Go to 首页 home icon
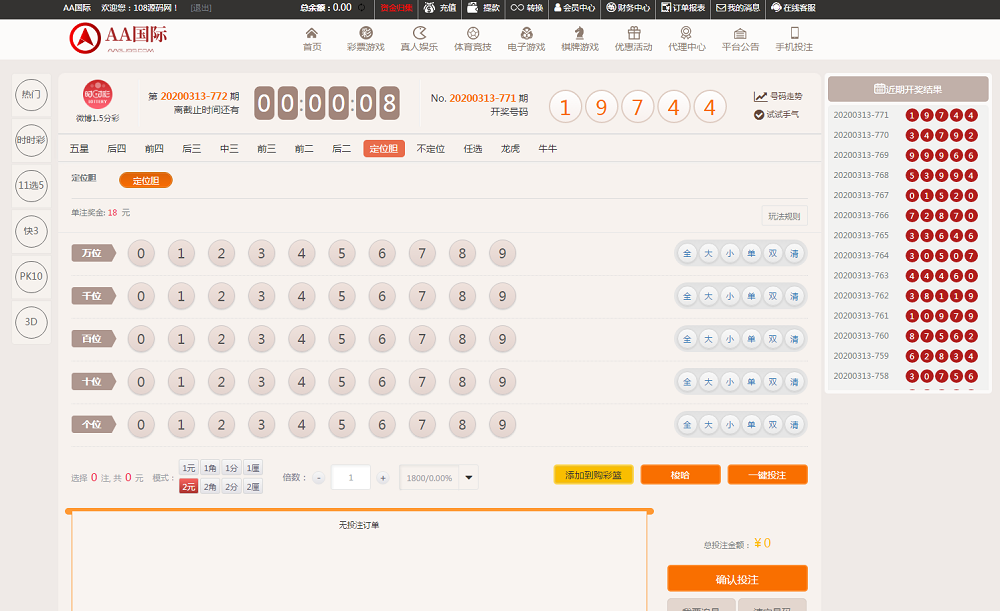 click(312, 39)
